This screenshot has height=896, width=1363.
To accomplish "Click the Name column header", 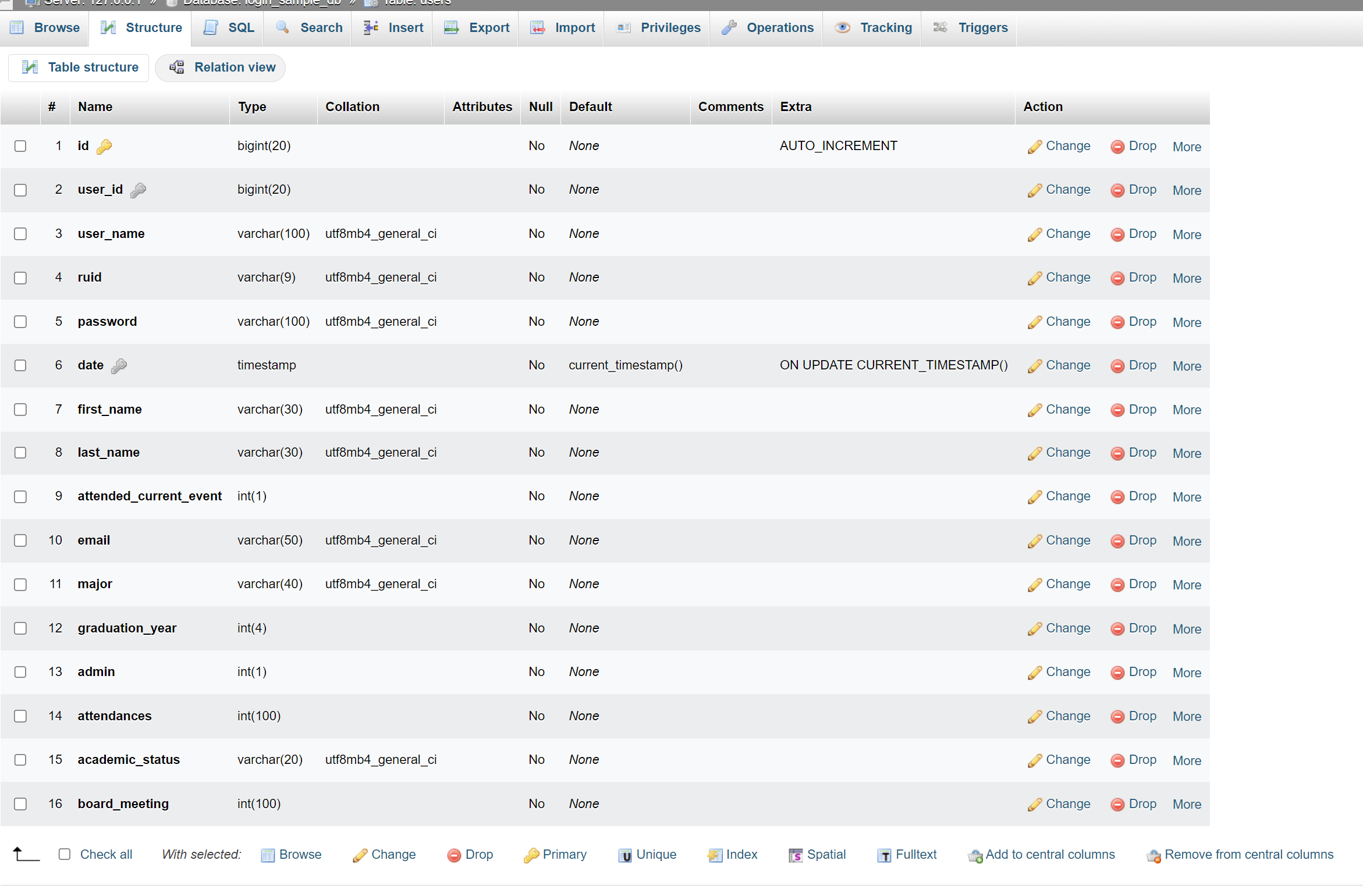I will pyautogui.click(x=95, y=106).
